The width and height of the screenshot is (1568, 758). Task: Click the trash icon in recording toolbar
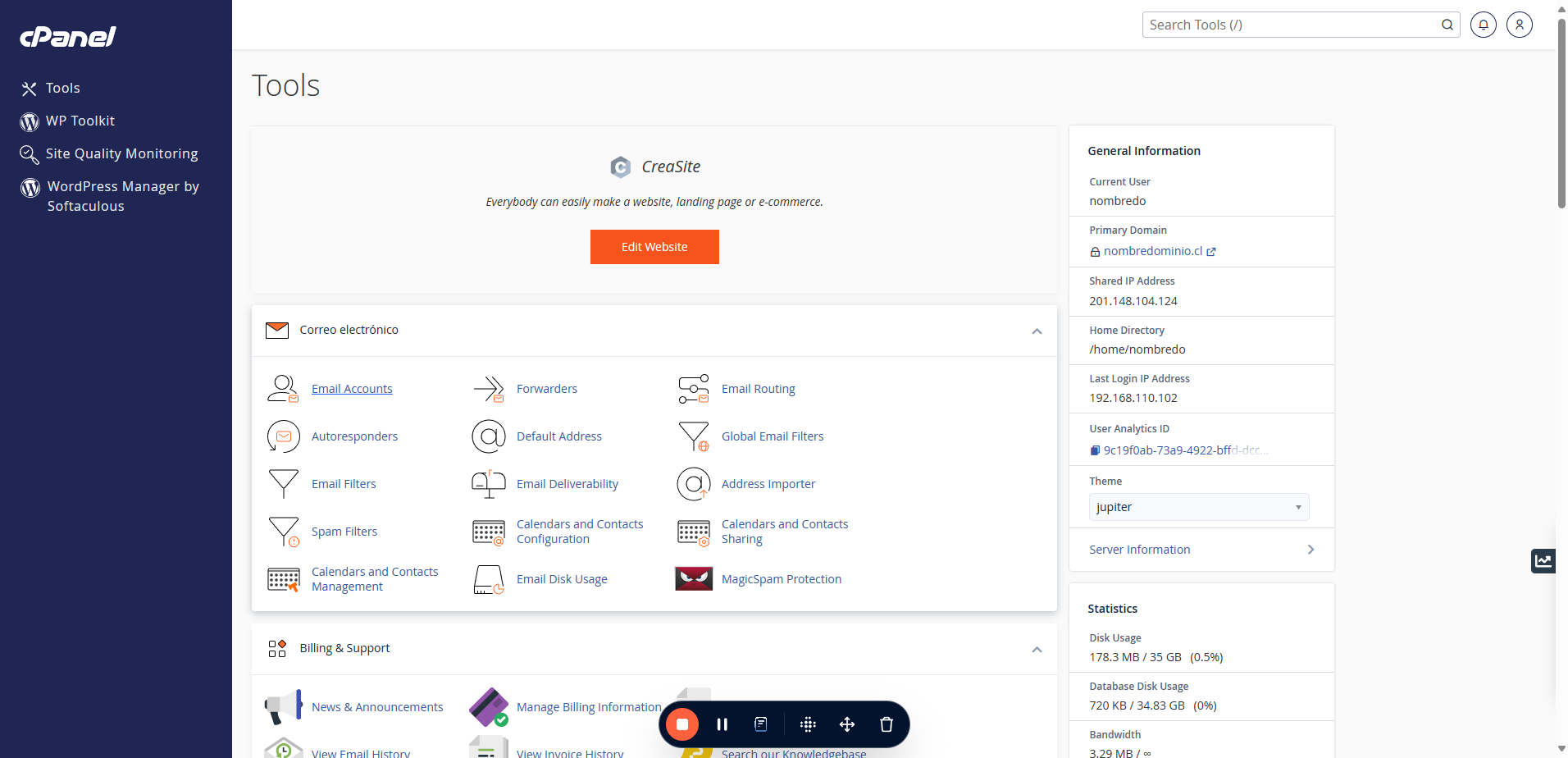click(886, 724)
